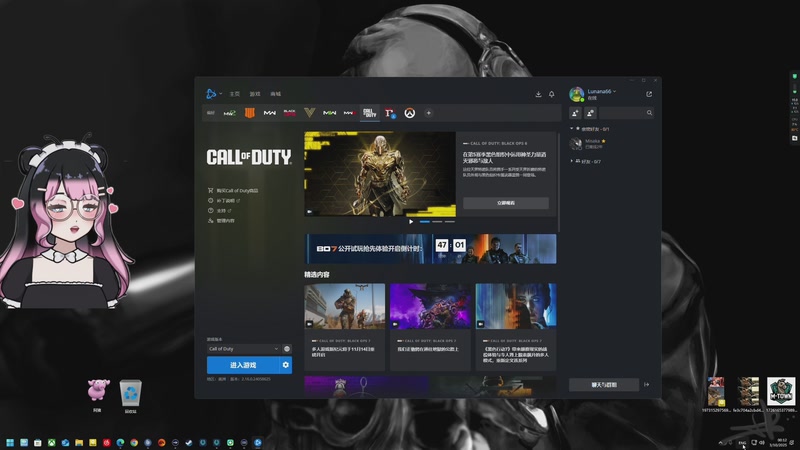Open the 主页 home menu
Screen dimensions: 800x450
coord(235,94)
